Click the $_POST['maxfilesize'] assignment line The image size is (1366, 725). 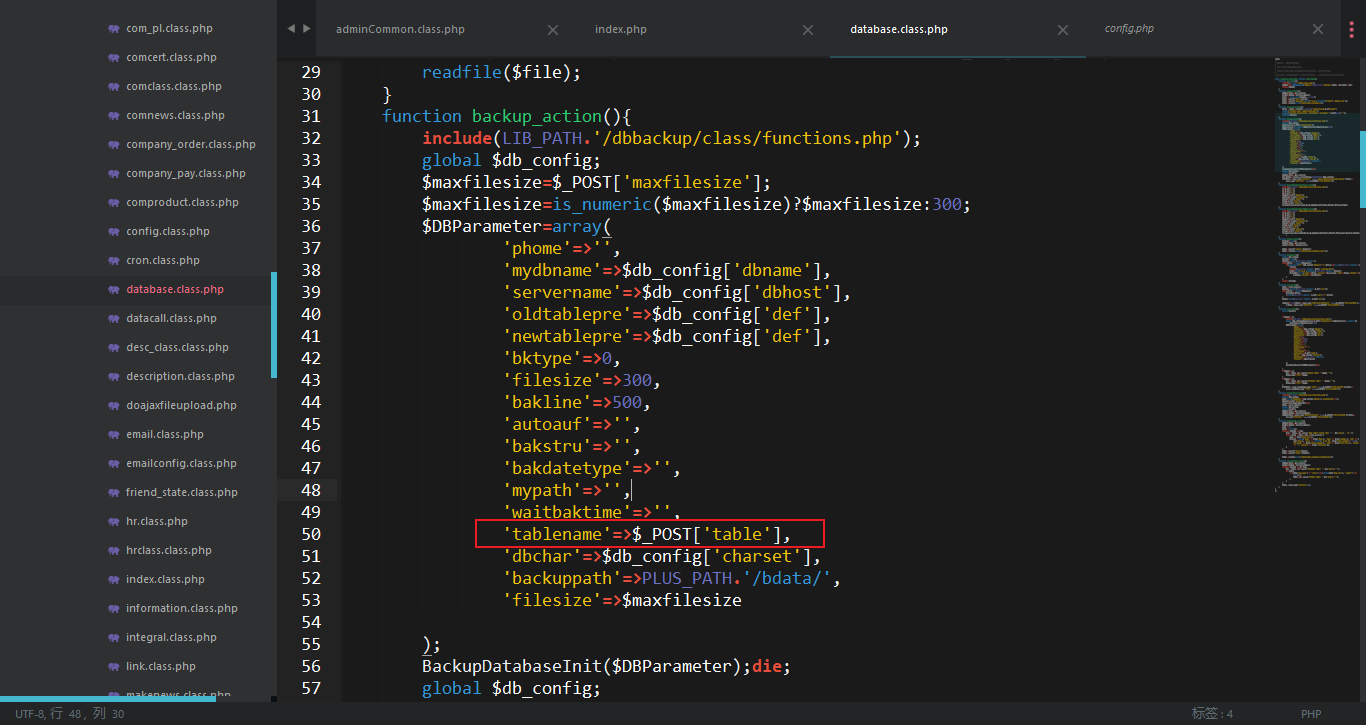[597, 182]
